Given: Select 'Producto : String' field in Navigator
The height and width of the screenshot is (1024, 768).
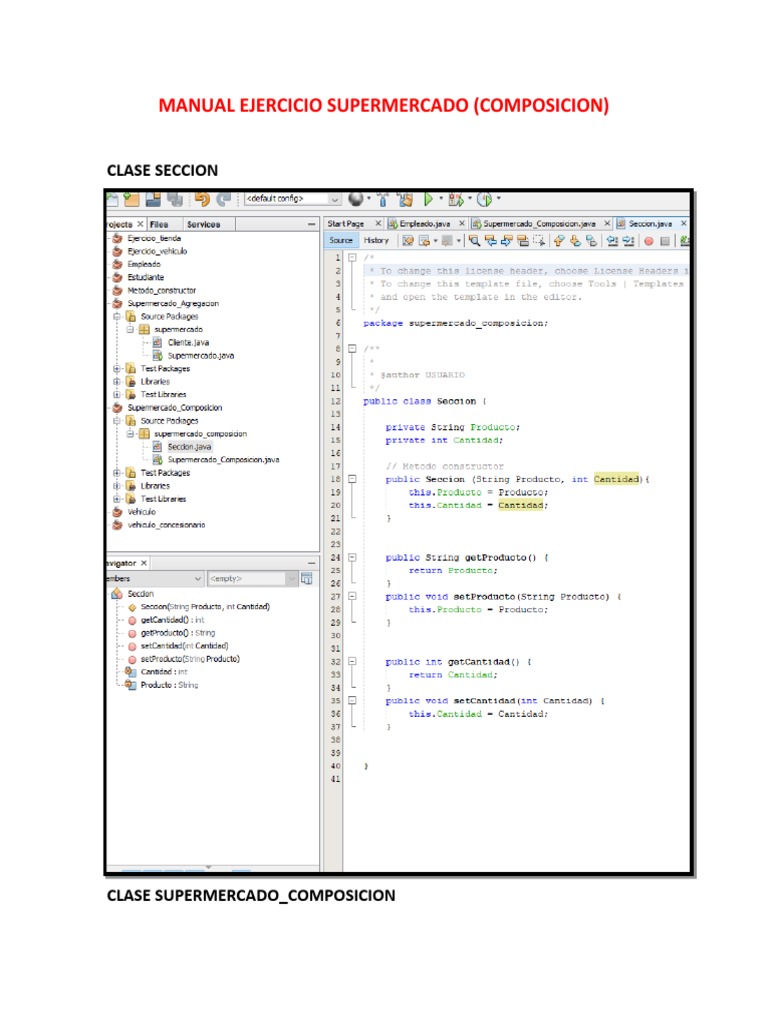Looking at the screenshot, I should [169, 685].
